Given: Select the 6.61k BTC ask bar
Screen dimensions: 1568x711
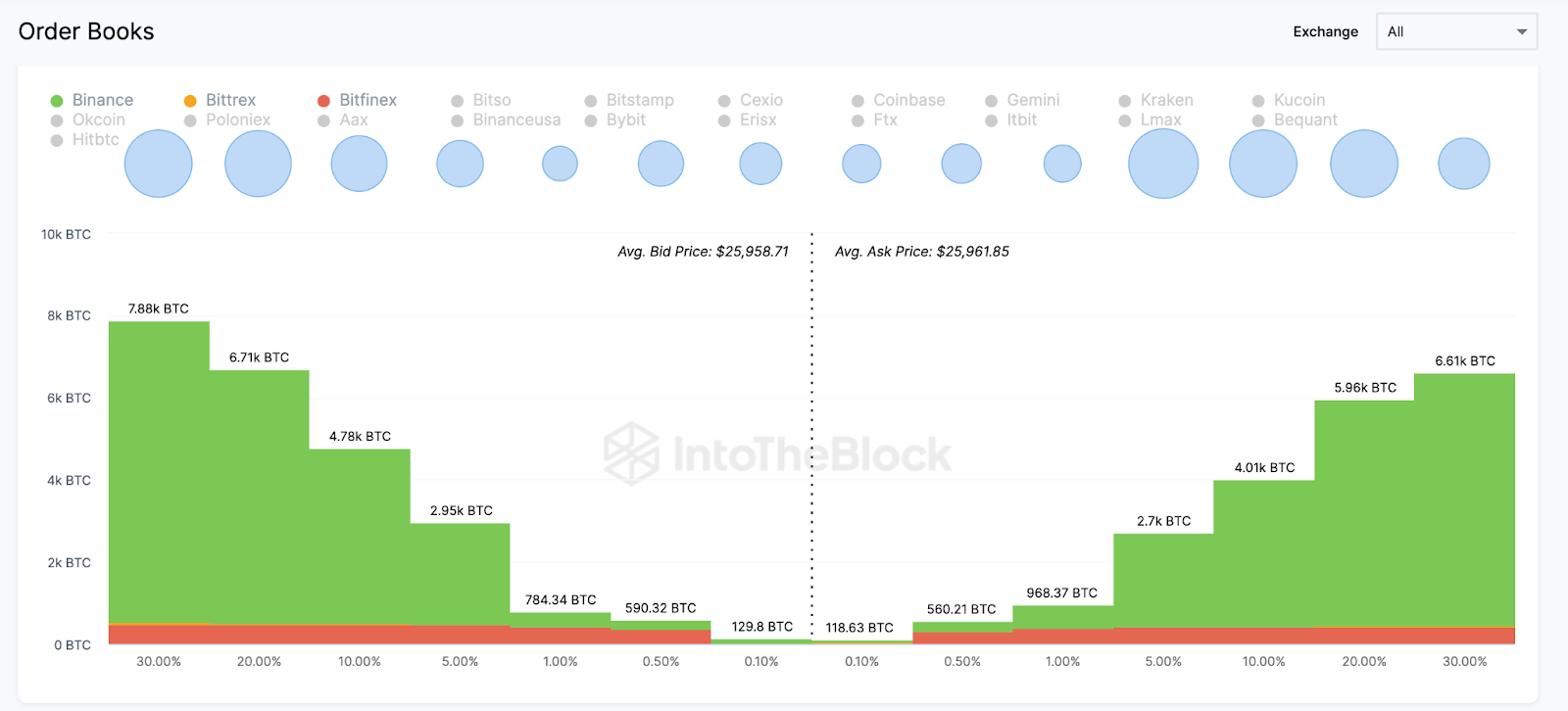Looking at the screenshot, I should coord(1464,499).
